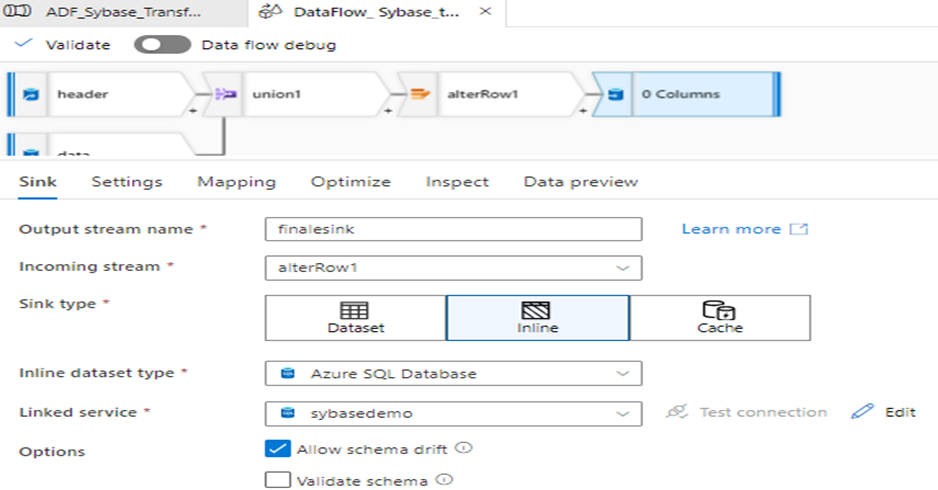Select the 0 Columns sink node
This screenshot has height=490, width=938.
click(x=686, y=94)
